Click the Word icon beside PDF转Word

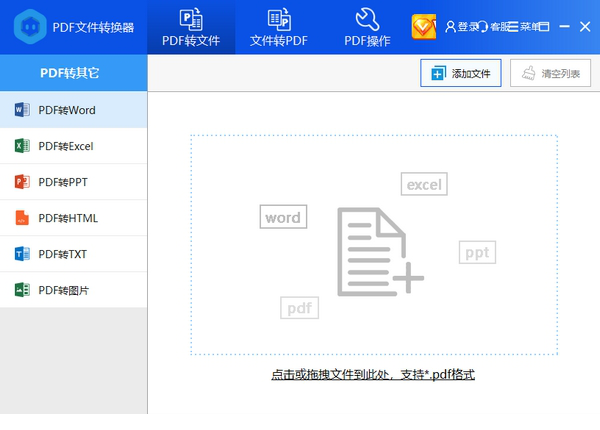pyautogui.click(x=22, y=110)
